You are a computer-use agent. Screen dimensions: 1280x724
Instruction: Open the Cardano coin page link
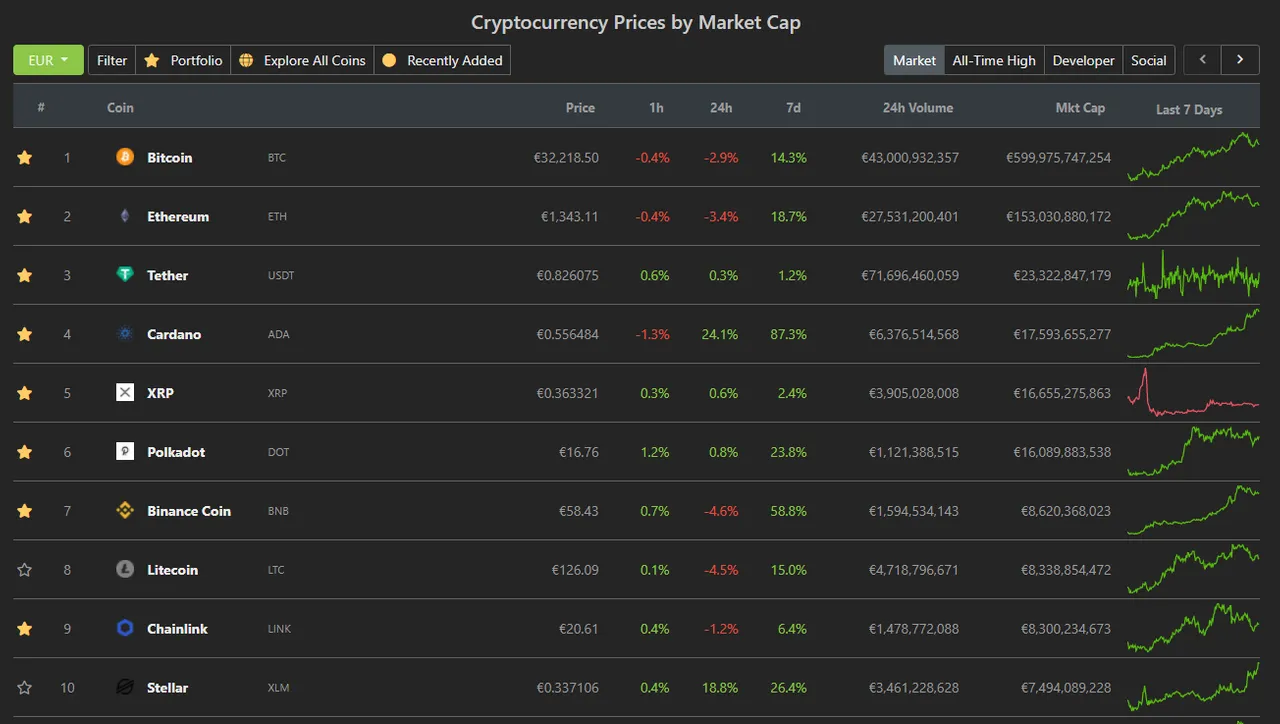coord(174,334)
